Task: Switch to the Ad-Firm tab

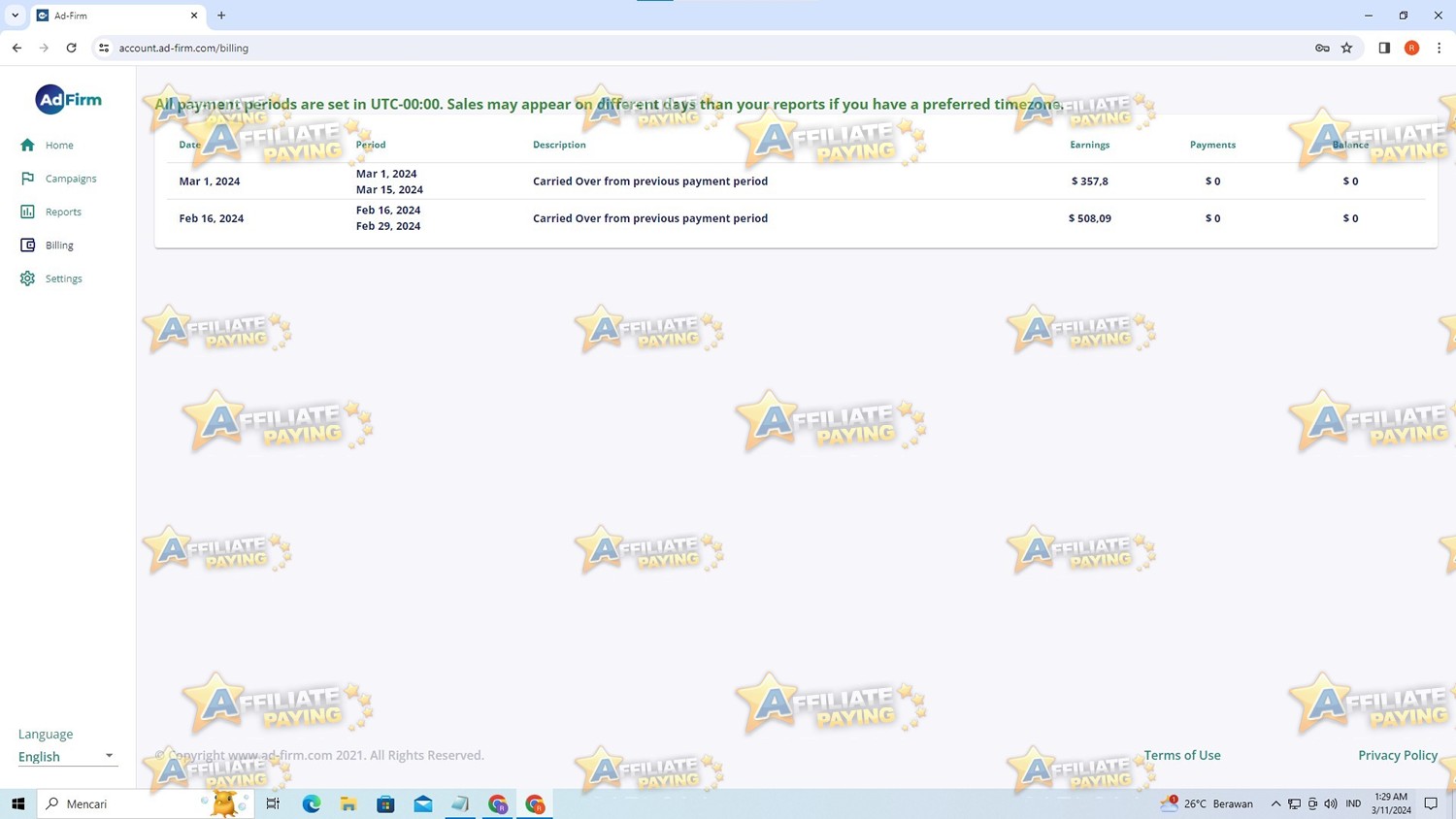Action: pyautogui.click(x=118, y=16)
